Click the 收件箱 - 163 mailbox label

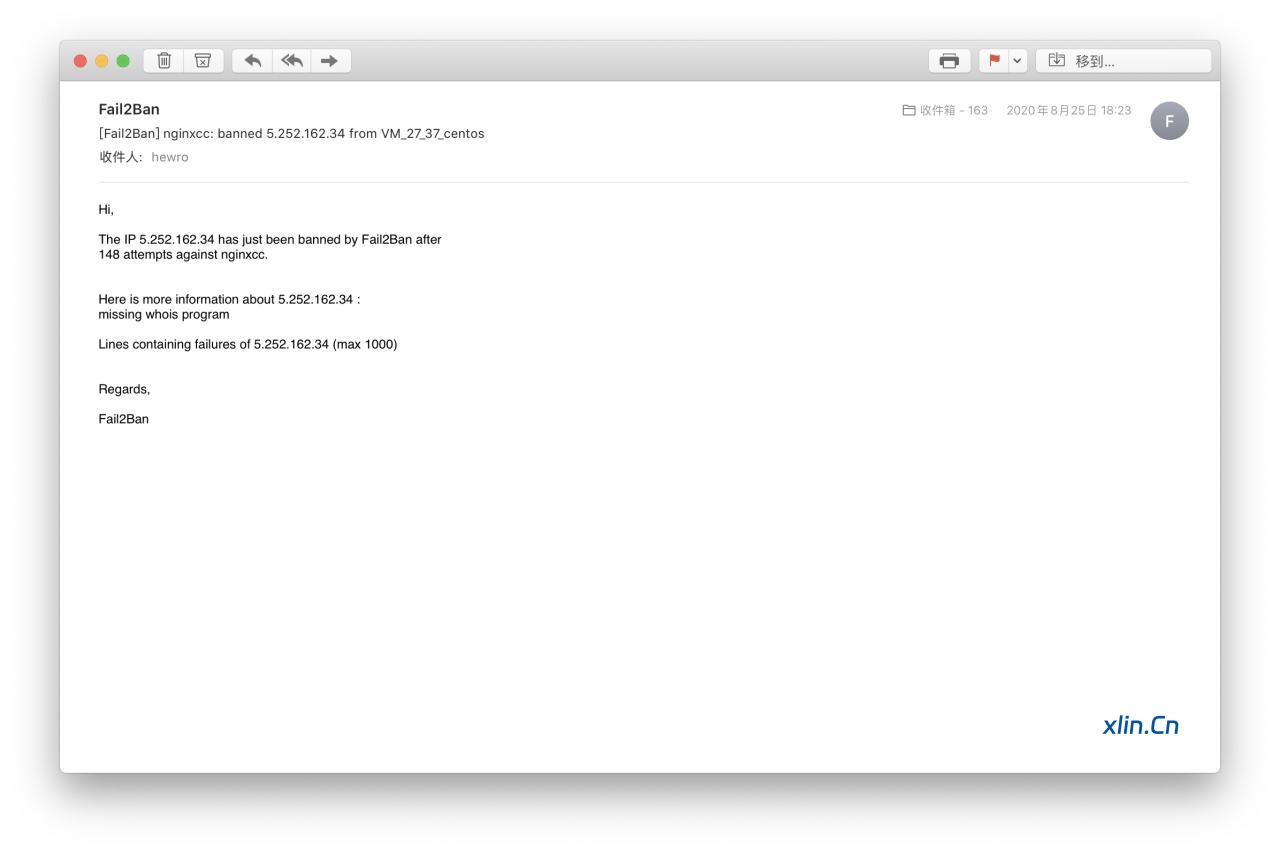pos(953,110)
